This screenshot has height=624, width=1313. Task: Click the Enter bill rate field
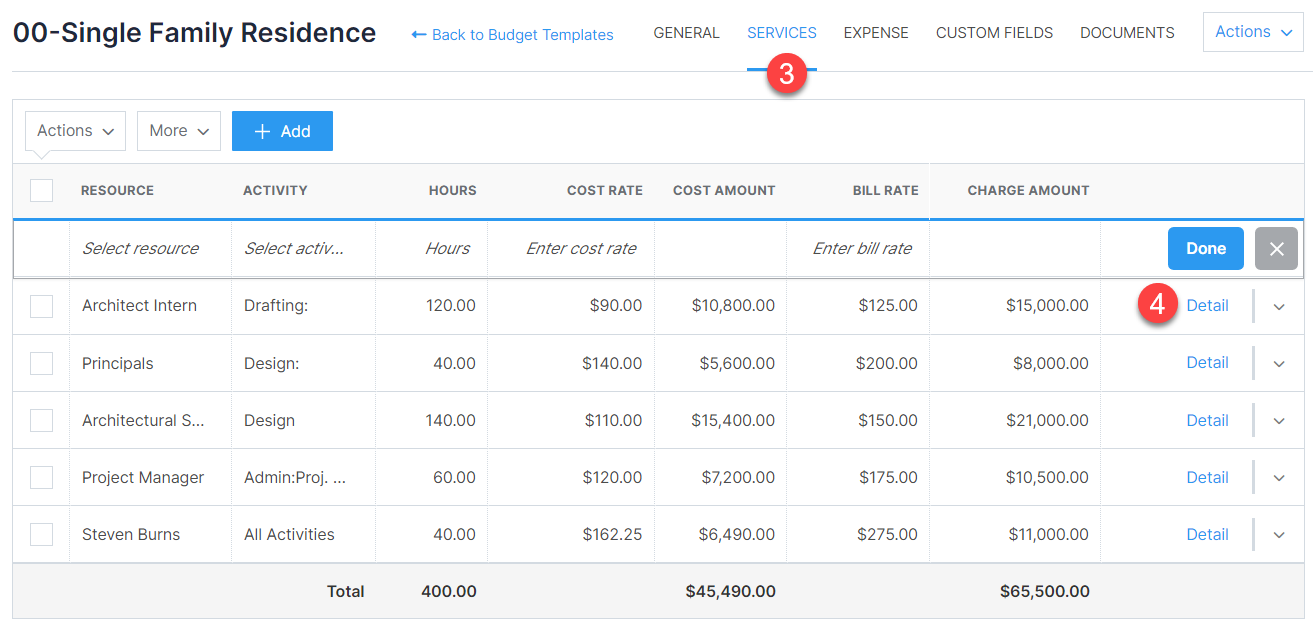[858, 249]
